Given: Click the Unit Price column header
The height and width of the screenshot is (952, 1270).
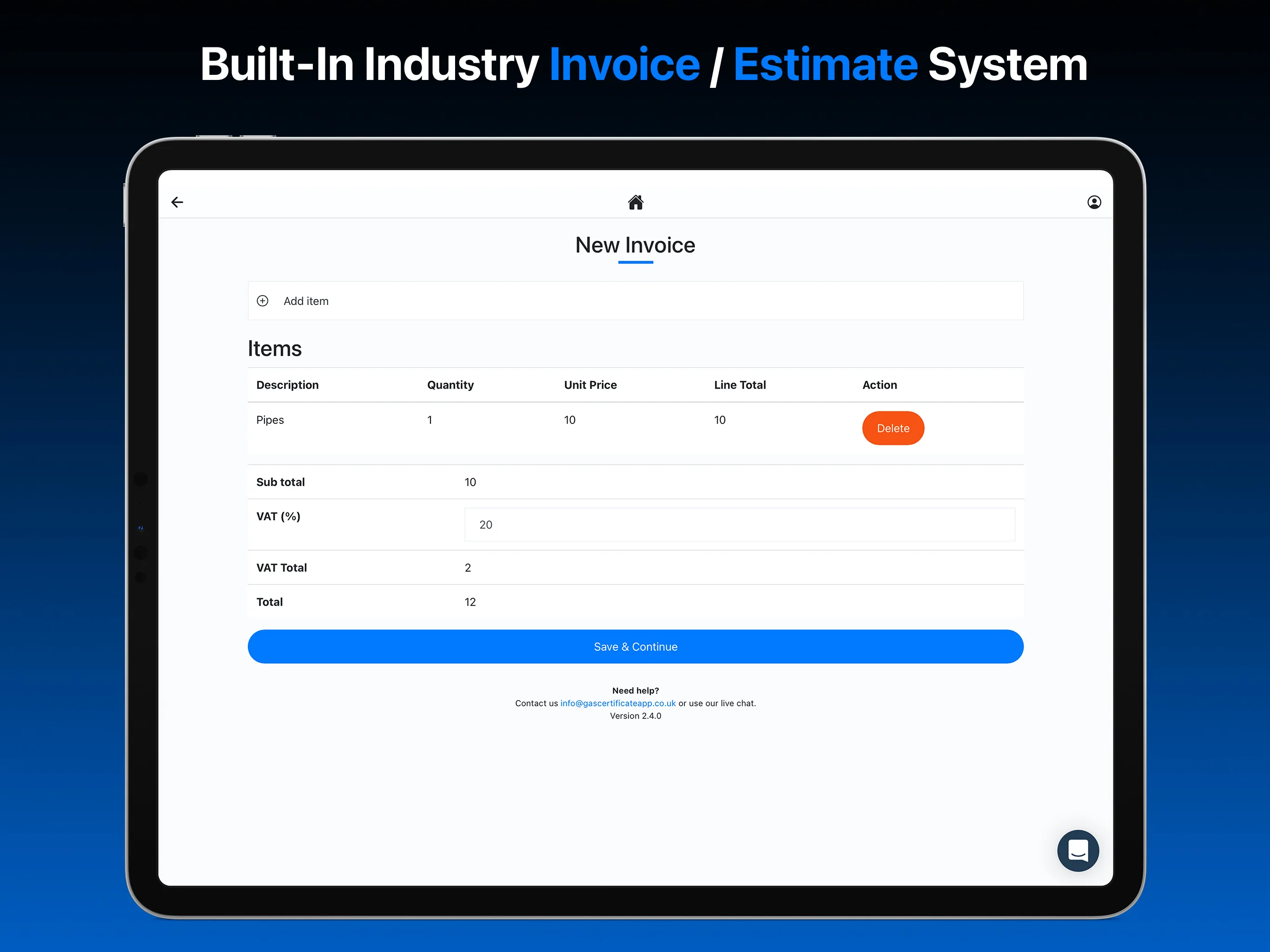Looking at the screenshot, I should 590,385.
